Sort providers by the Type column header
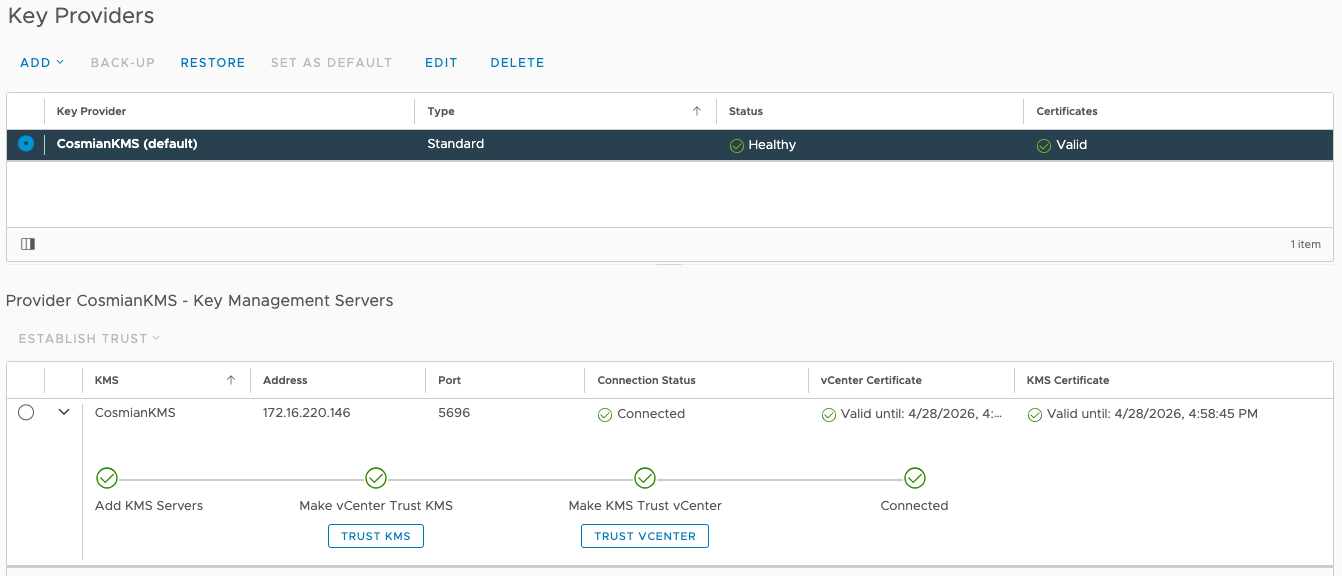This screenshot has width=1342, height=576. point(441,111)
